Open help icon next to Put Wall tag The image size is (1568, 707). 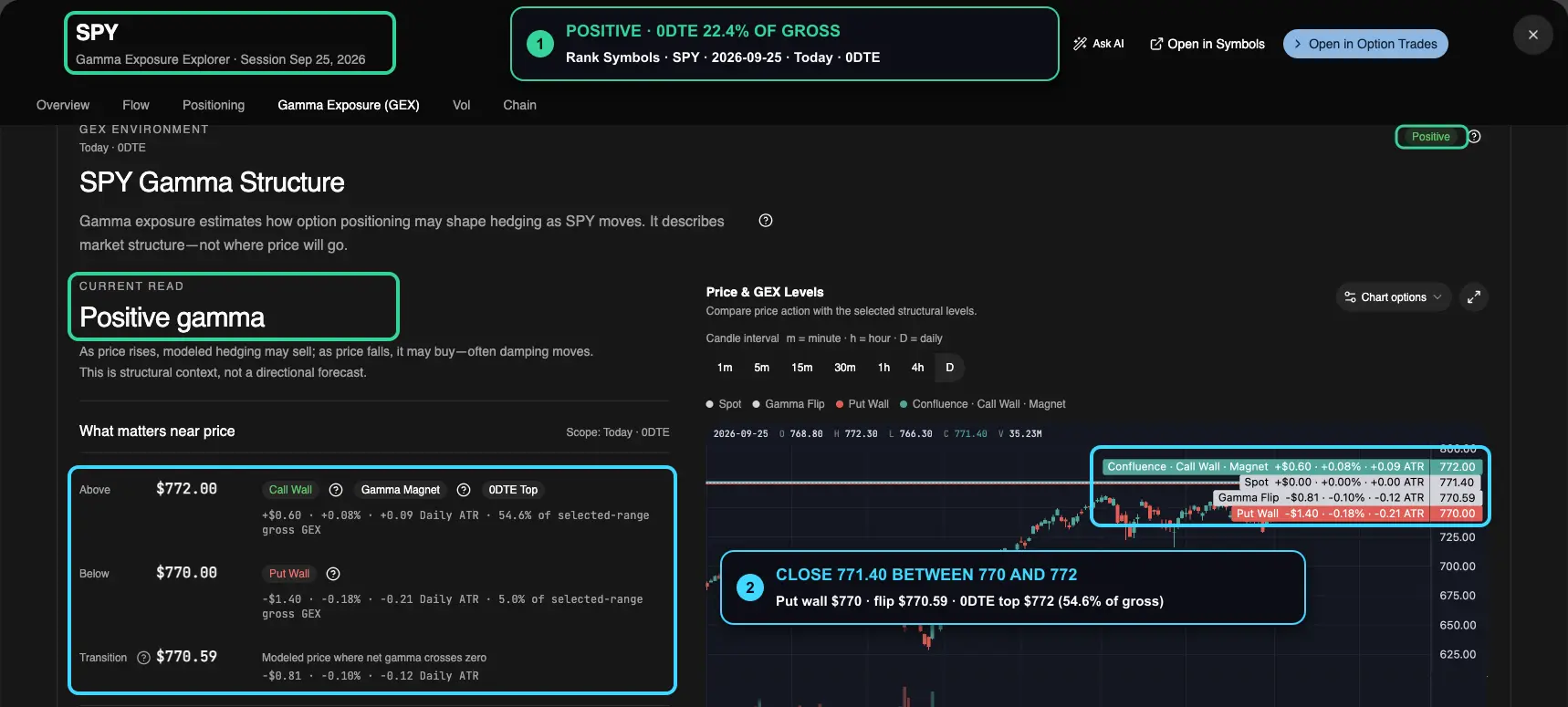pyautogui.click(x=333, y=574)
